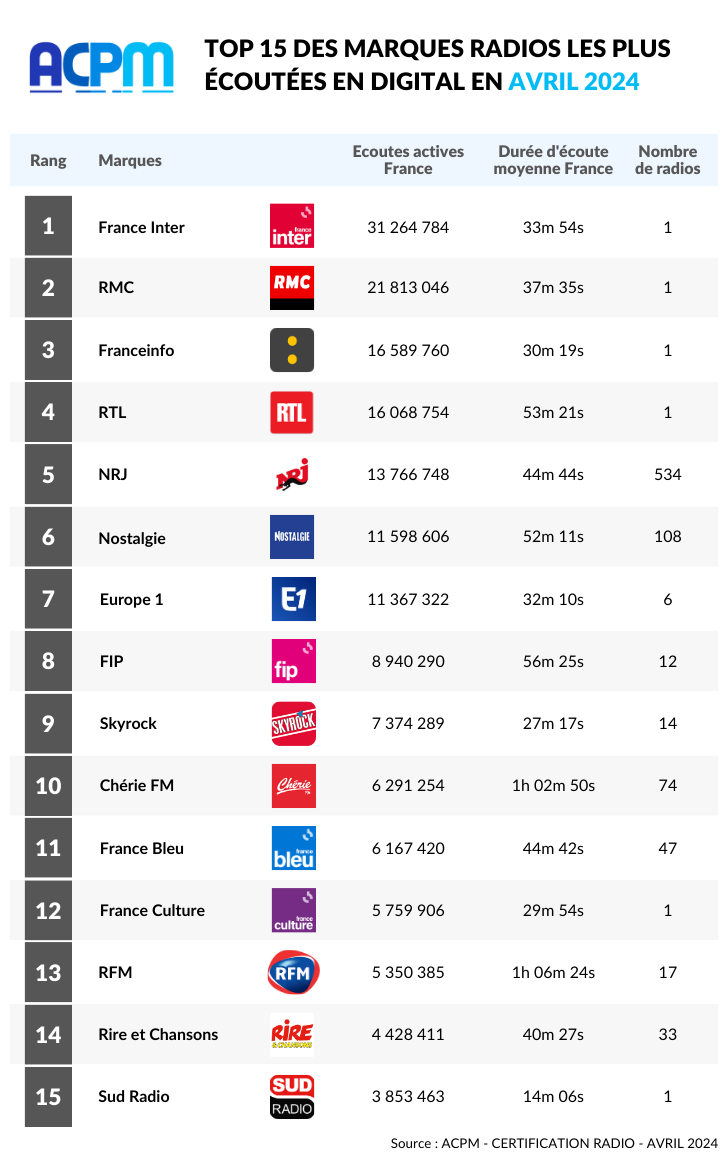Select the Nostalgie blue logo
Screen dimensions: 728x1155
(x=292, y=537)
